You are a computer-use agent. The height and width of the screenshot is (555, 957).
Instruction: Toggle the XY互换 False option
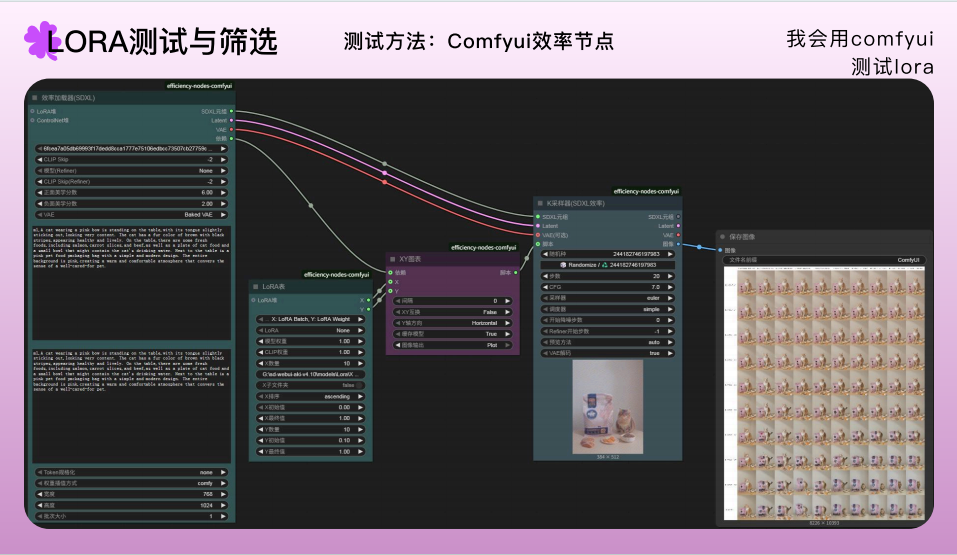[451, 311]
